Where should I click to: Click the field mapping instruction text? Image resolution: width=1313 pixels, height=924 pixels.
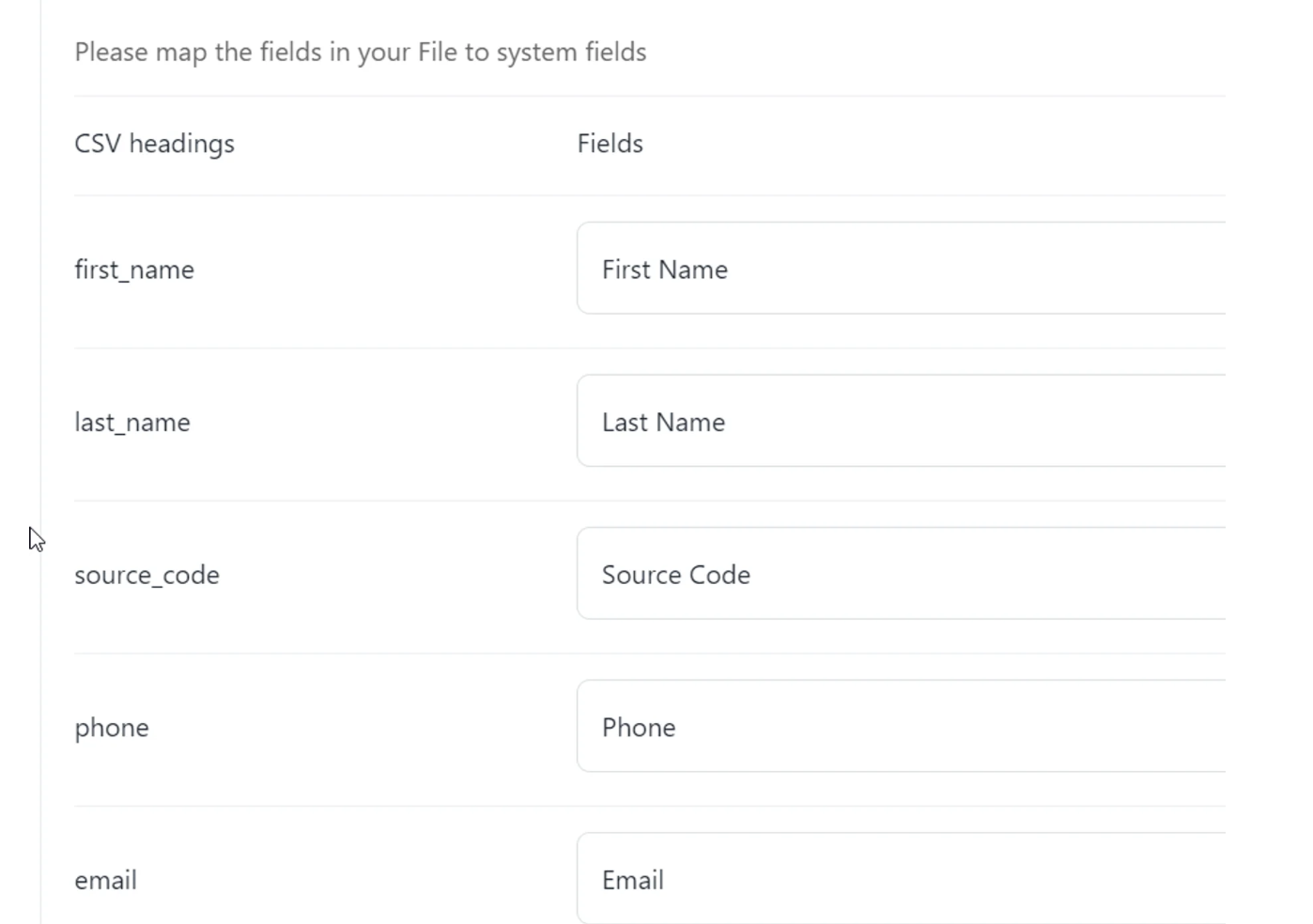click(361, 52)
